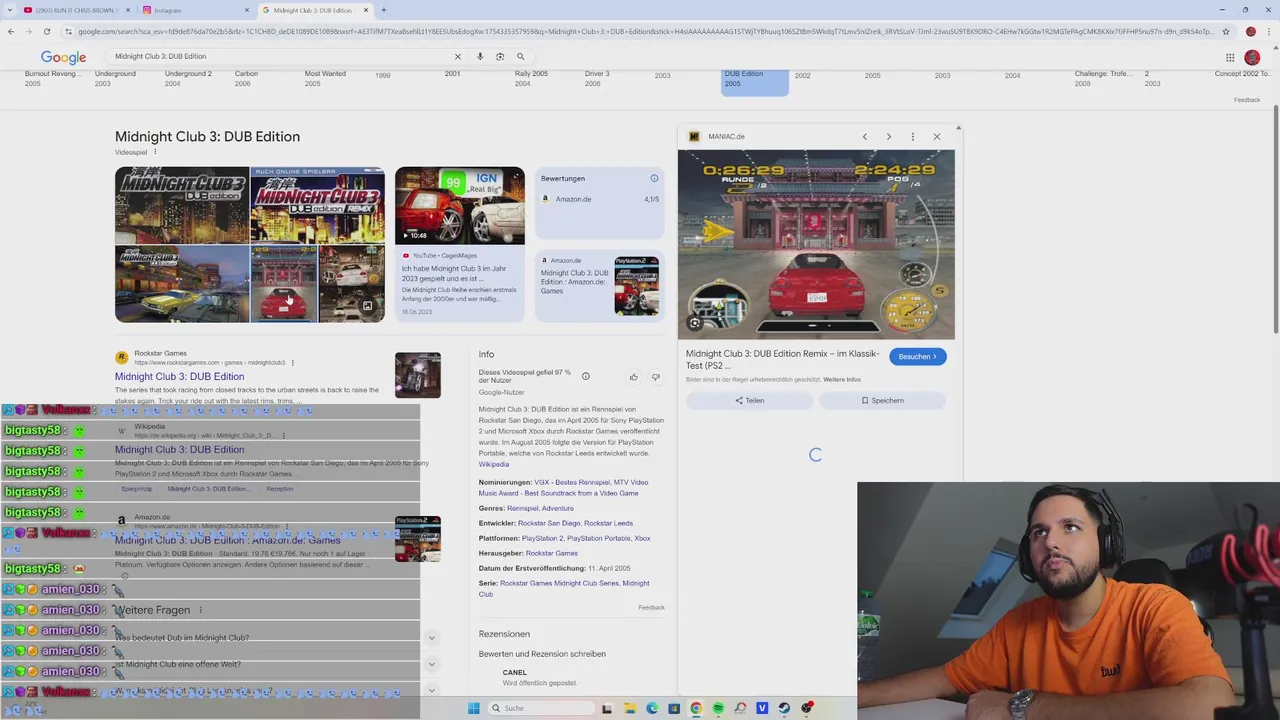
Task: Select the Midnight Club 3: DUB Edition browser tab
Action: coord(315,10)
